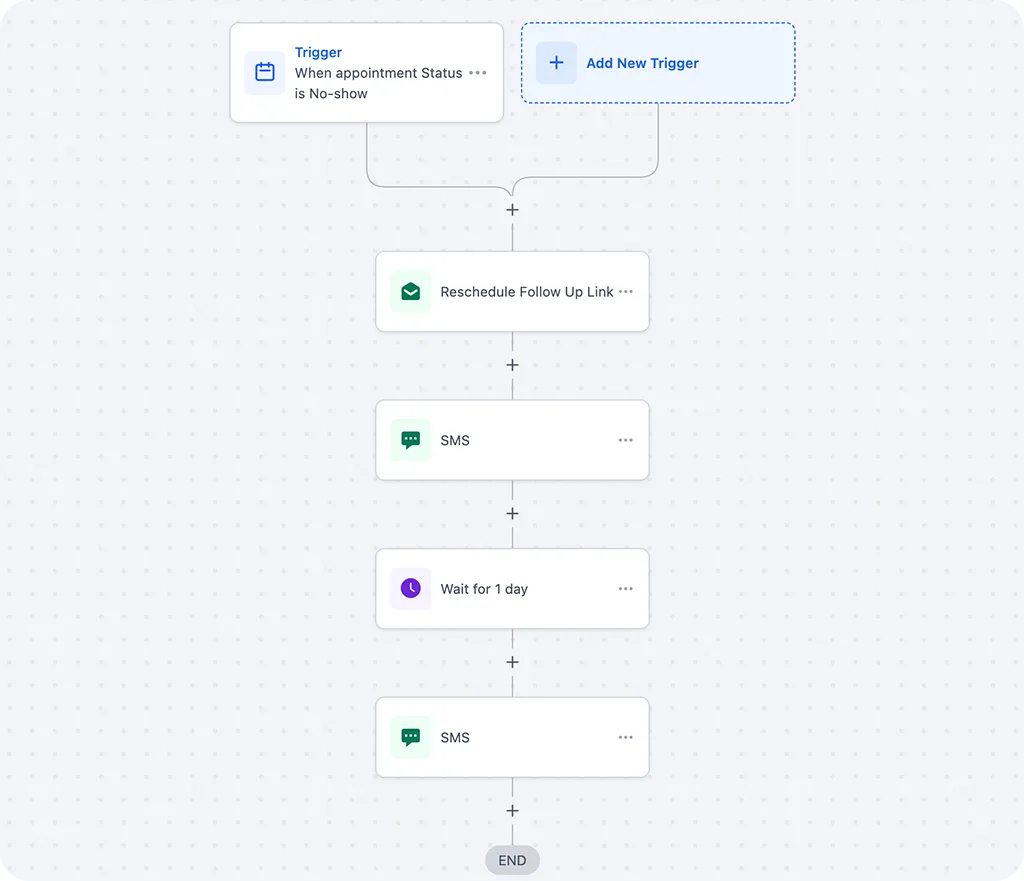Click the chat icon on the final SMS step

tap(411, 737)
